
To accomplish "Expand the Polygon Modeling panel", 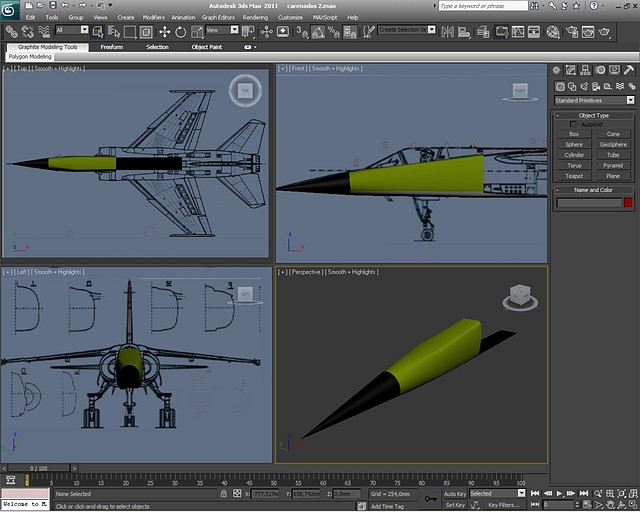I will click(x=30, y=57).
